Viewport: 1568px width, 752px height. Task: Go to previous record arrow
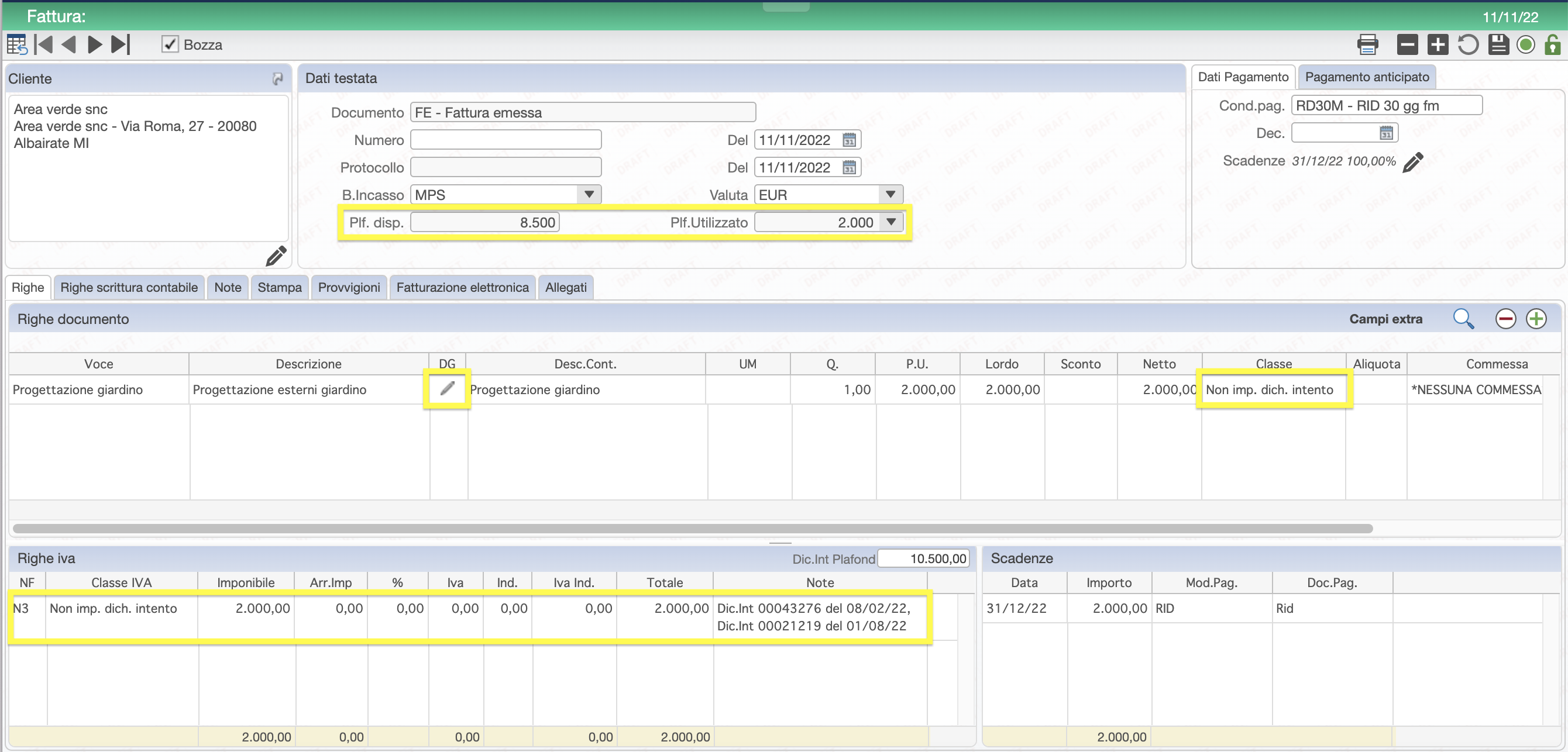69,44
